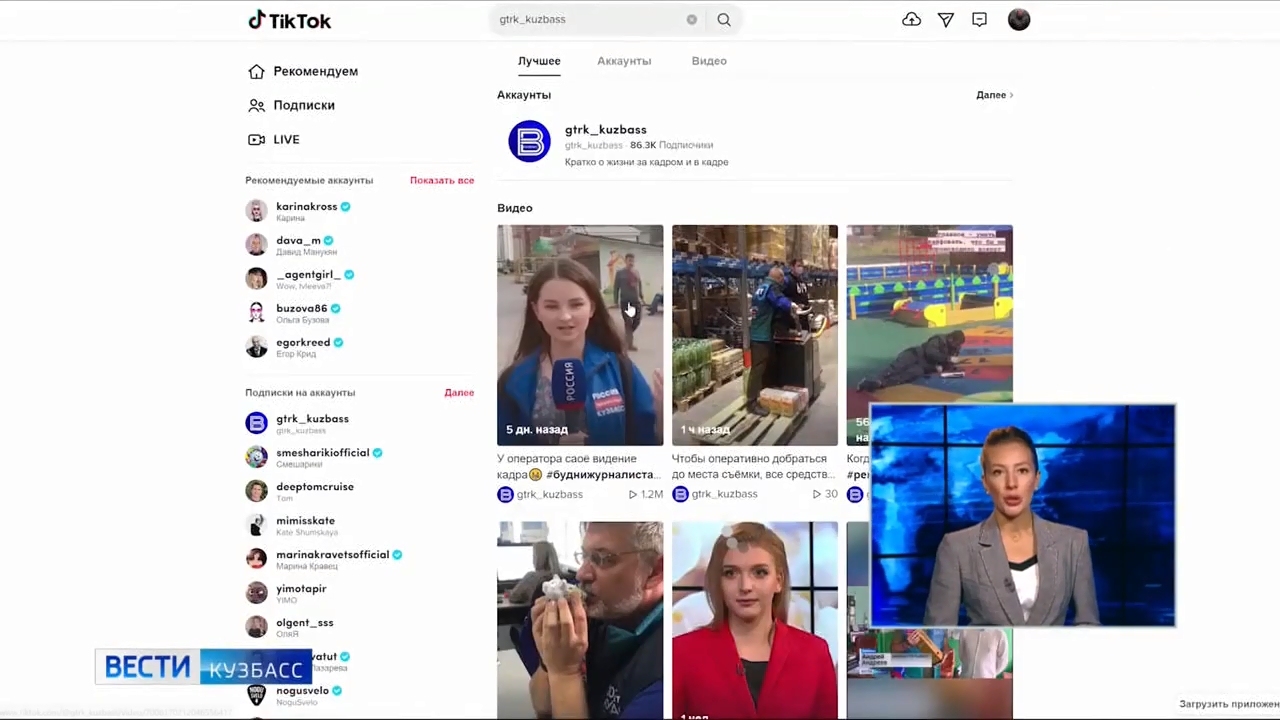This screenshot has width=1280, height=720.
Task: Click Показать все recommended accounts
Action: coord(441,180)
